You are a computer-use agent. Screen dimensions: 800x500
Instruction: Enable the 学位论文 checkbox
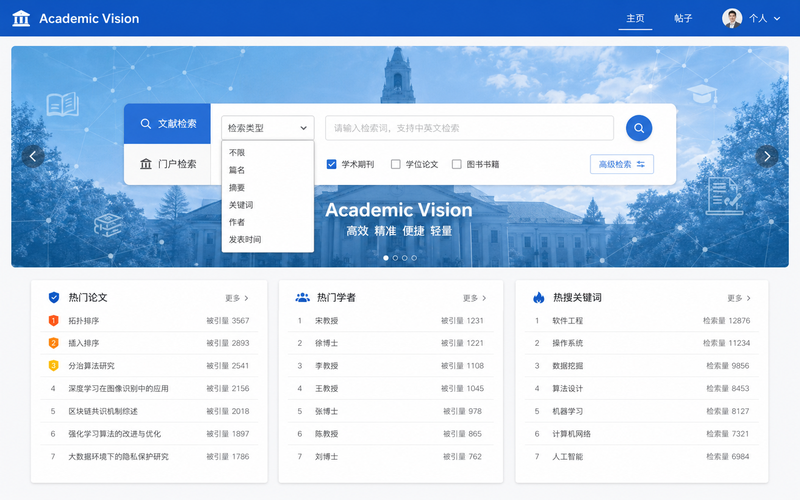pyautogui.click(x=395, y=164)
